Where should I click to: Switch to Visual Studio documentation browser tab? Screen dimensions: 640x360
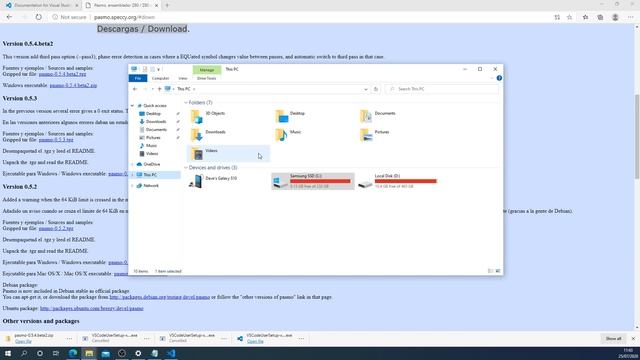click(x=42, y=6)
